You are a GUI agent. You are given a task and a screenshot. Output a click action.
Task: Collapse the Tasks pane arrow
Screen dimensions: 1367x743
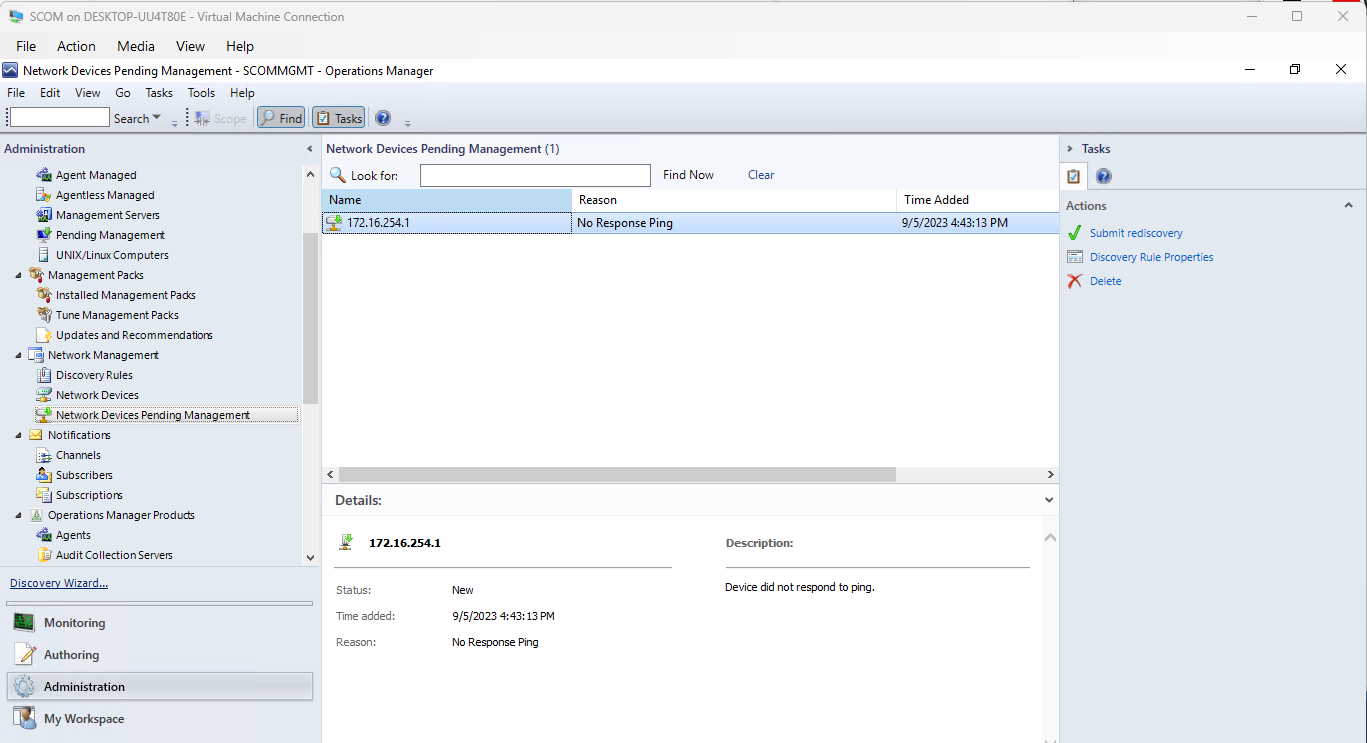[1069, 149]
